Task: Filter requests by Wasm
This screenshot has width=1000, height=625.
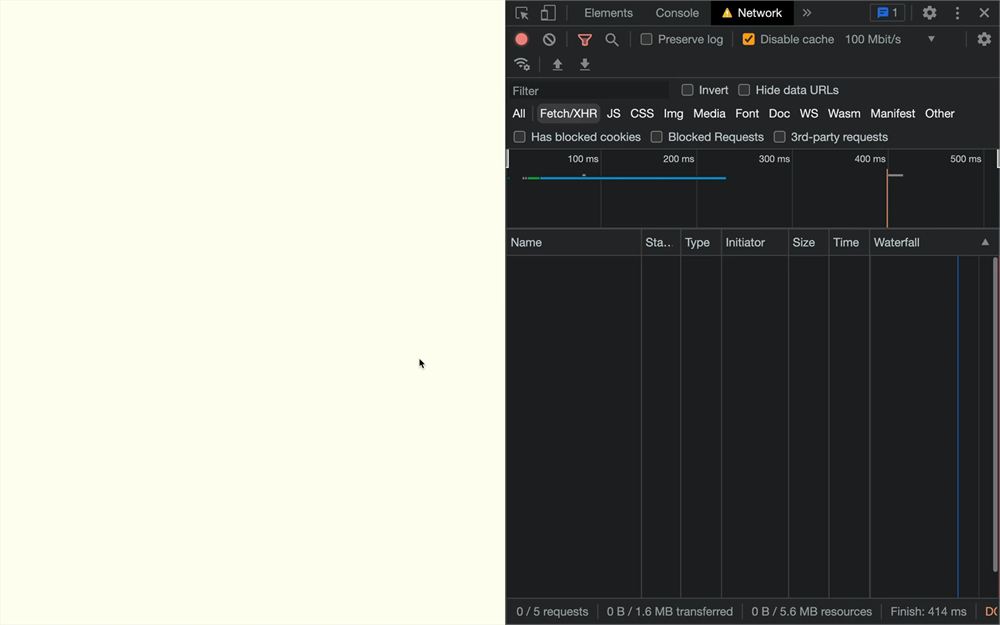Action: coord(844,114)
